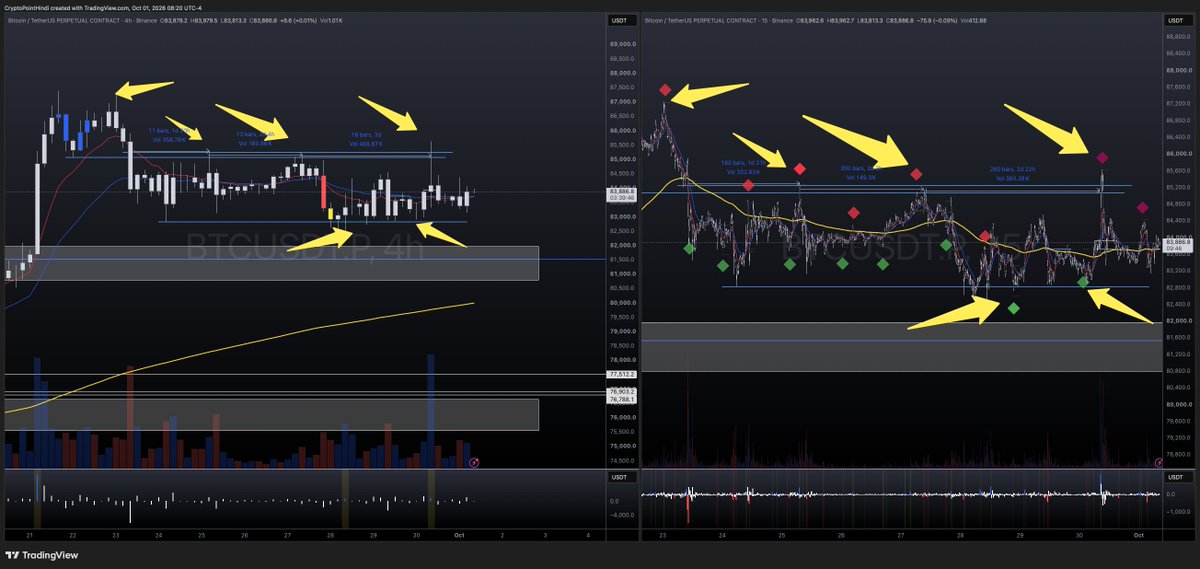Click the bold 86,000.0 level on the 15m price axis
This screenshot has height=569, width=1200.
click(1178, 153)
